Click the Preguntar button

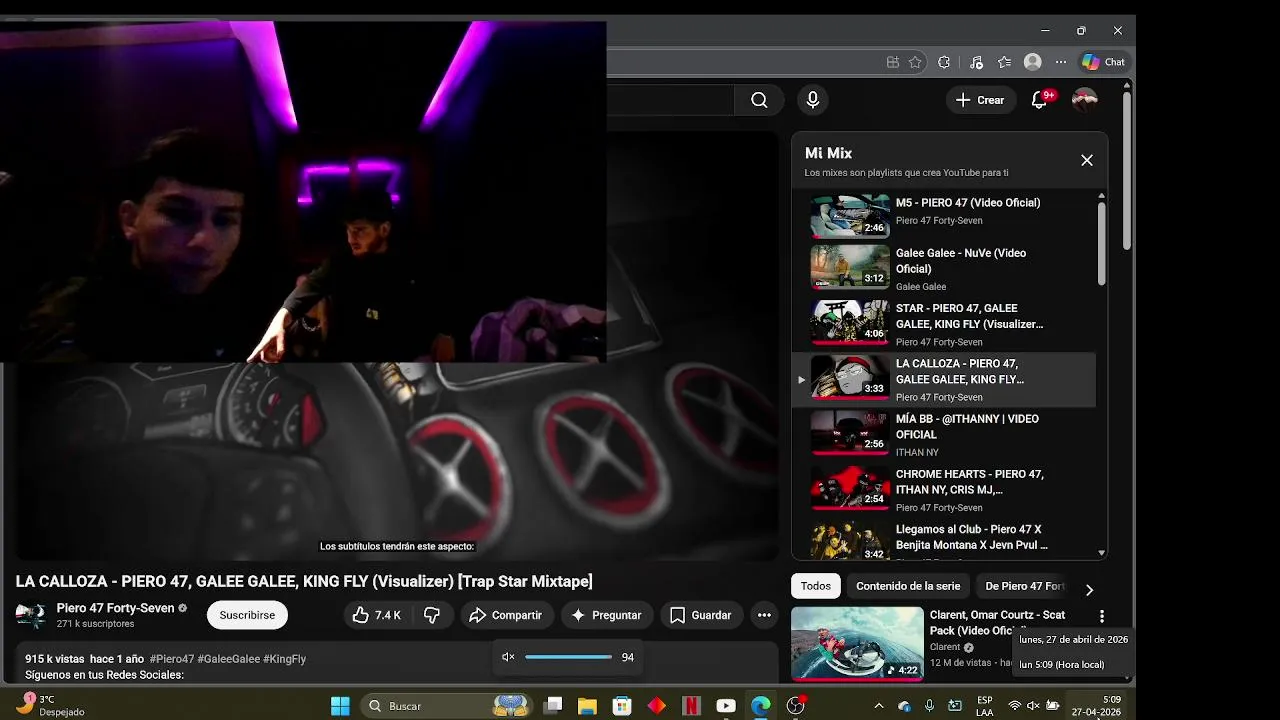607,615
